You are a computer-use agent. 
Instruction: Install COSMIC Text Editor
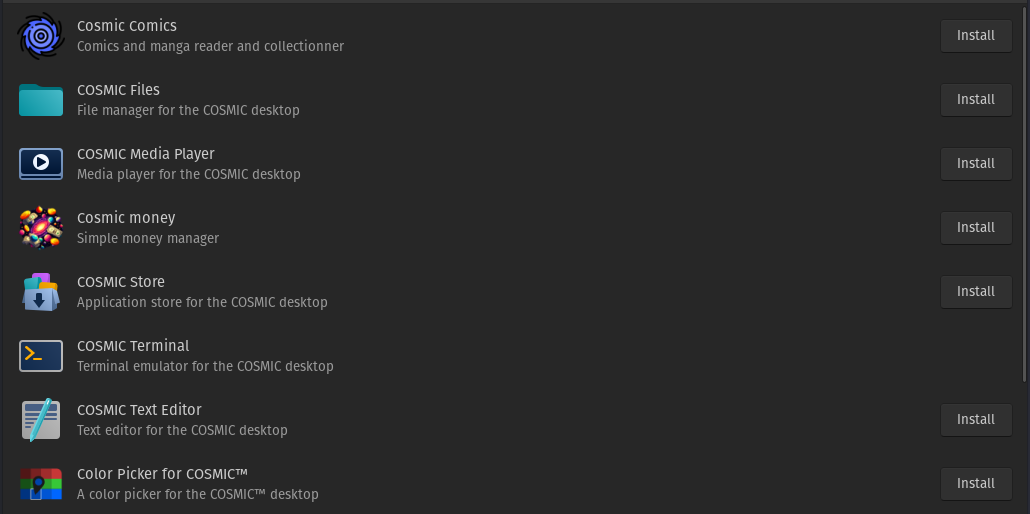(976, 419)
